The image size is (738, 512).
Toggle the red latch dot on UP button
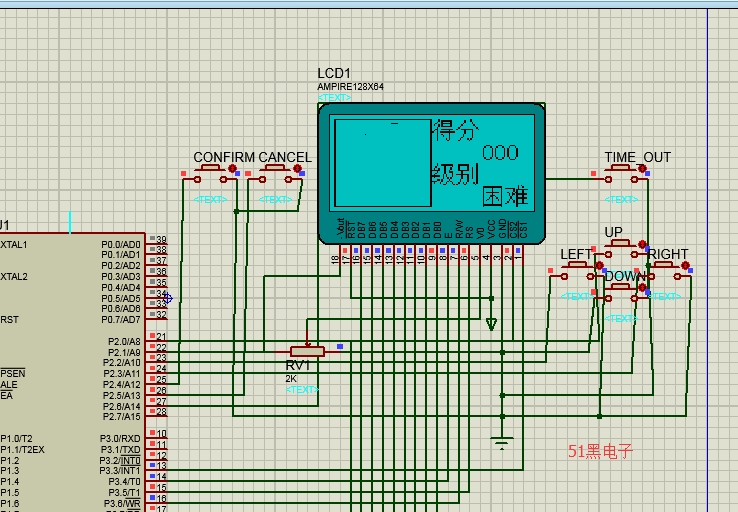pos(642,244)
